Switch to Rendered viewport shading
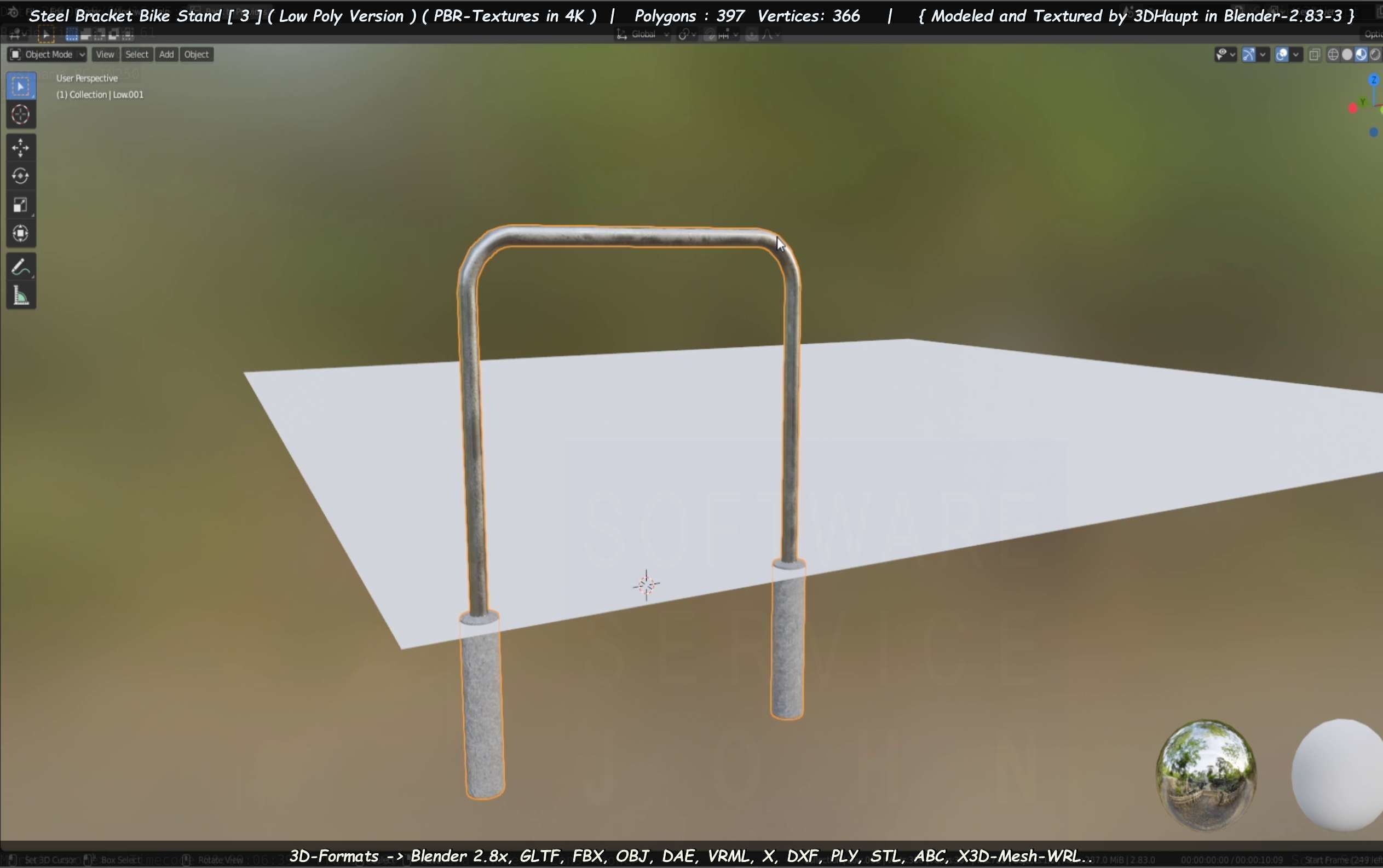Image resolution: width=1383 pixels, height=868 pixels. click(x=1374, y=55)
